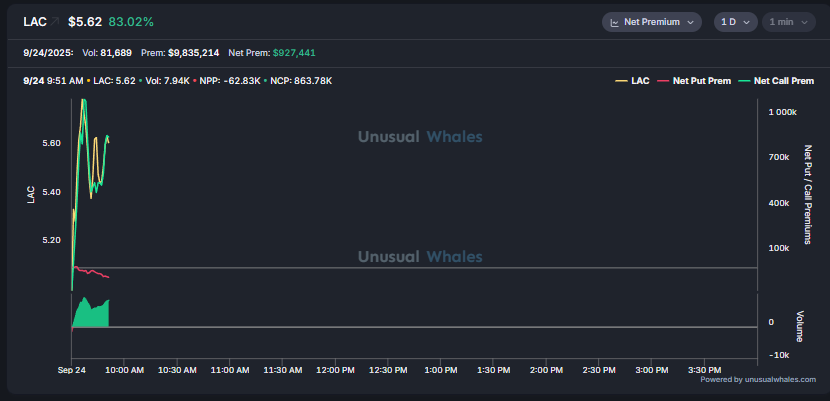Screen dimensions: 830x401
Task: Click the chevron arrow on 1 D selector
Action: 746,22
